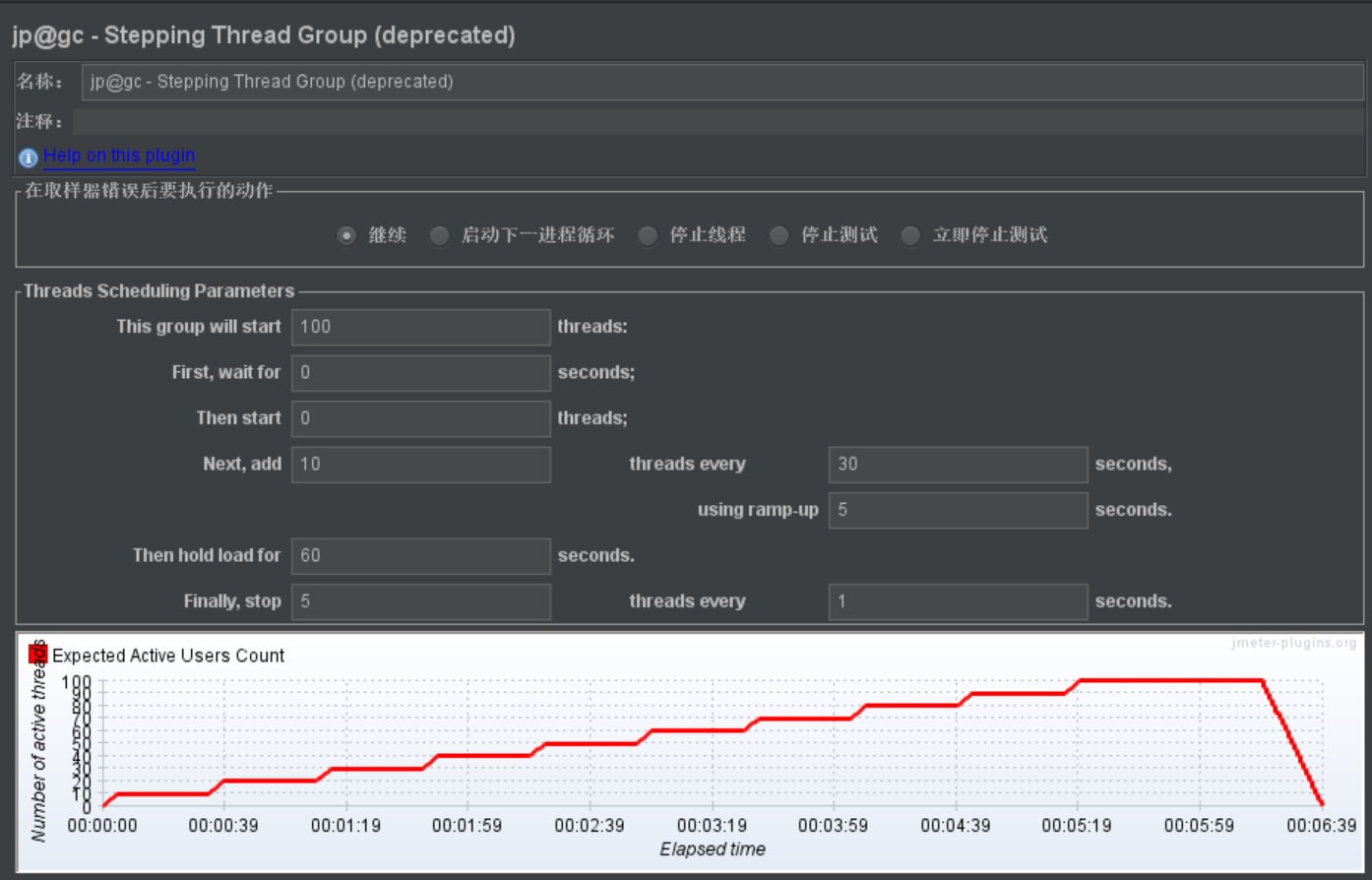Click the 名称 name text field
This screenshot has height=880, width=1372.
tap(721, 82)
